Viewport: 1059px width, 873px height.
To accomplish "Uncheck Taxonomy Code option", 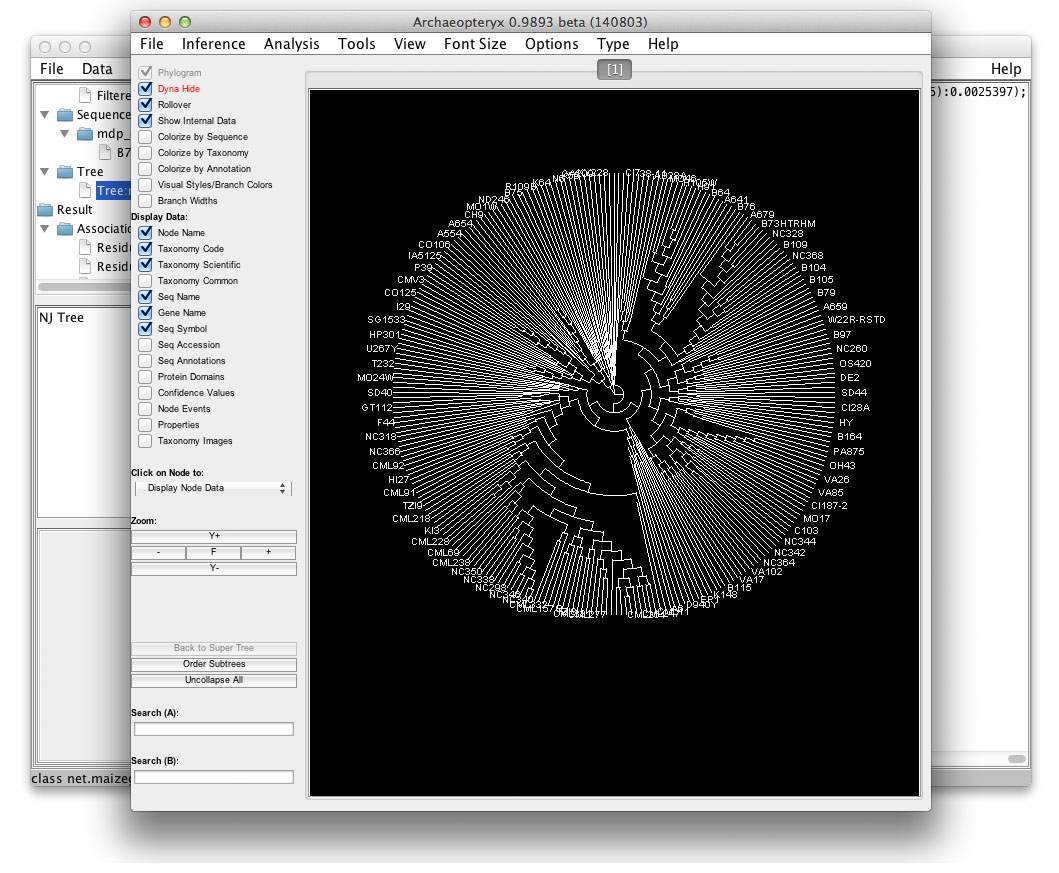I will pyautogui.click(x=145, y=248).
